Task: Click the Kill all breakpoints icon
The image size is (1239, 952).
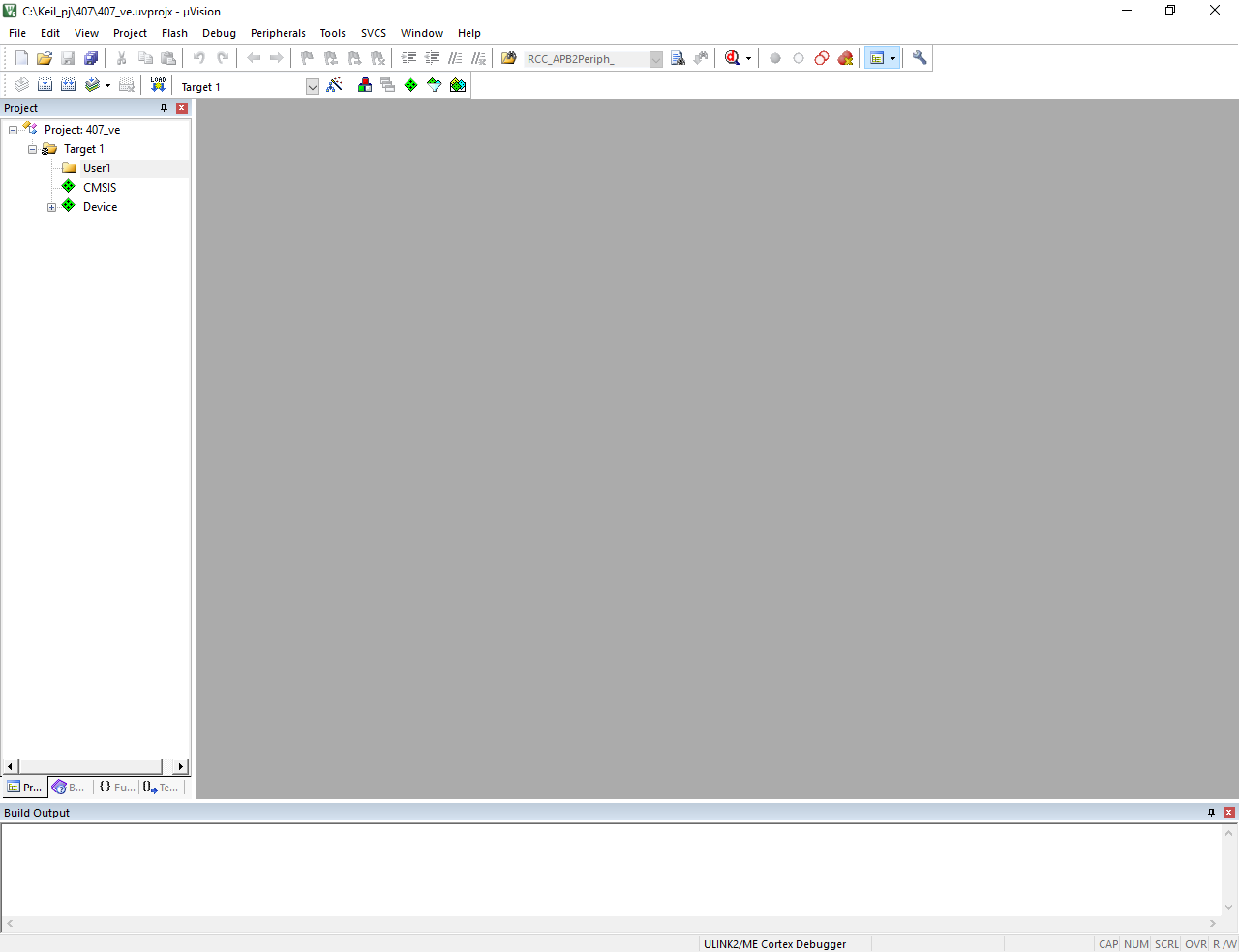Action: (x=845, y=58)
